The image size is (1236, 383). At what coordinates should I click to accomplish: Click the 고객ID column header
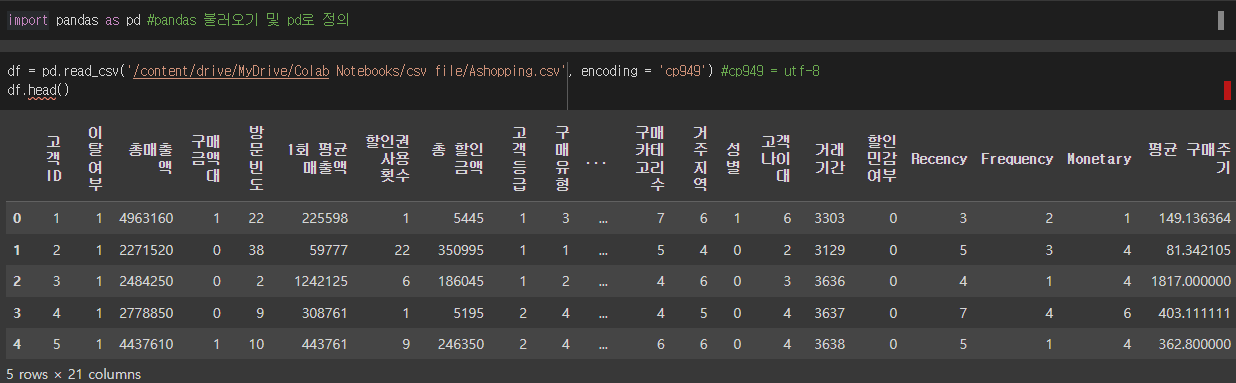tap(53, 159)
